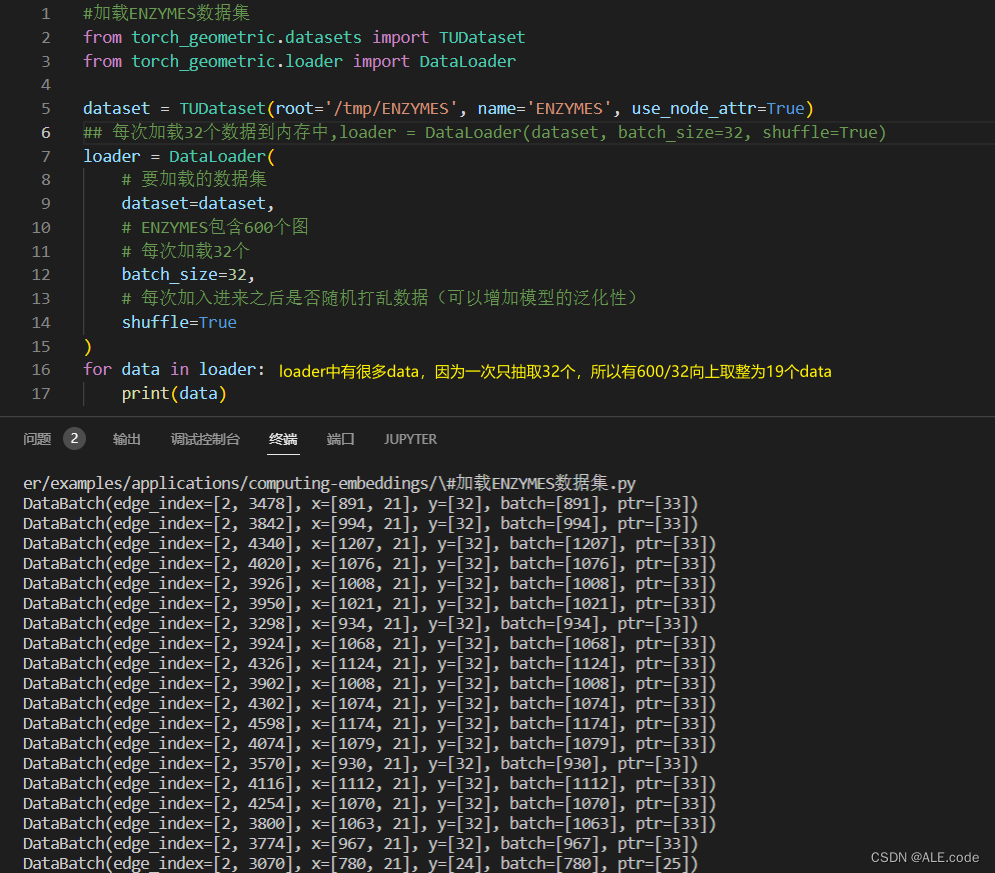Click the shuffle comment on line 13
The width and height of the screenshot is (995, 873).
[x=379, y=298]
